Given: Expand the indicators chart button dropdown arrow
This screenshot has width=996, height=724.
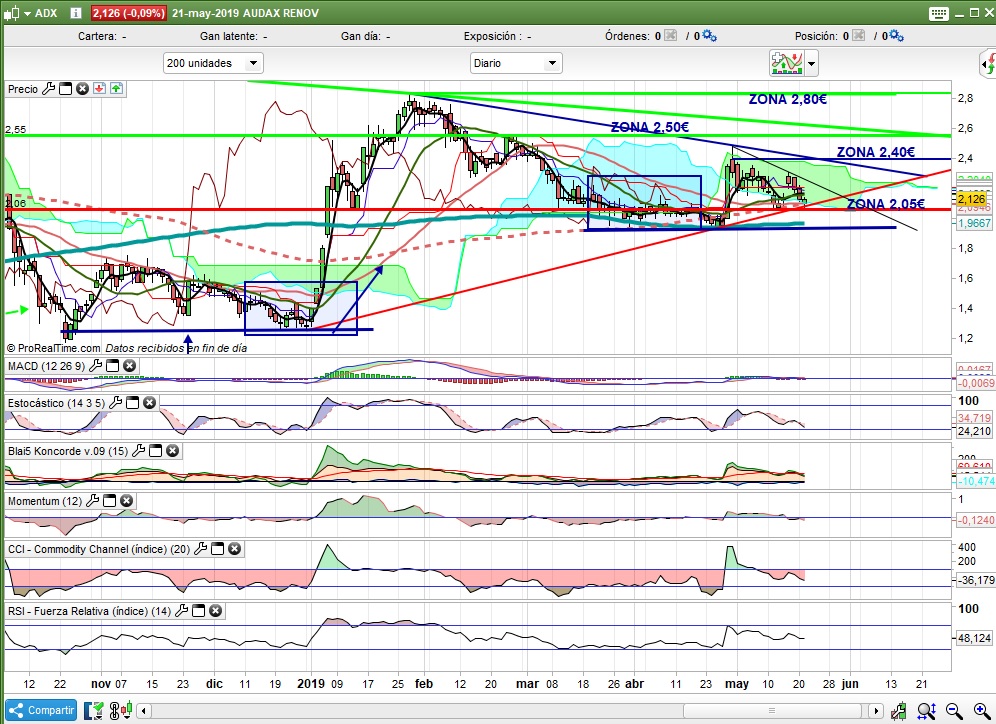Looking at the screenshot, I should (811, 64).
